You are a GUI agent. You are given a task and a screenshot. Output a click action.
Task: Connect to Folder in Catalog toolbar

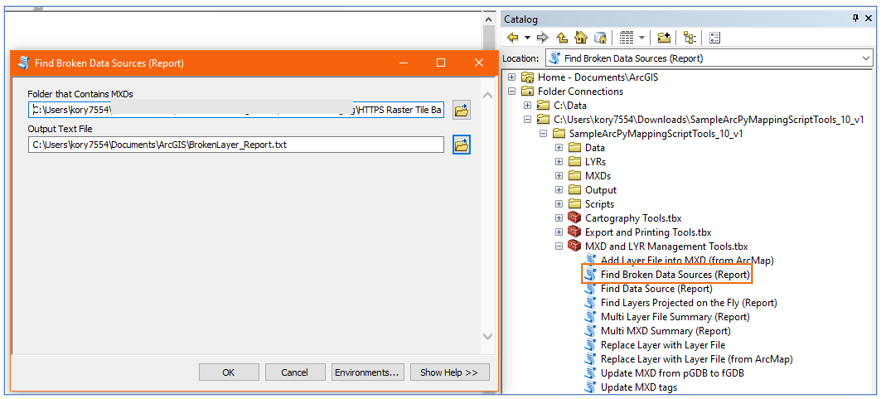tap(664, 38)
